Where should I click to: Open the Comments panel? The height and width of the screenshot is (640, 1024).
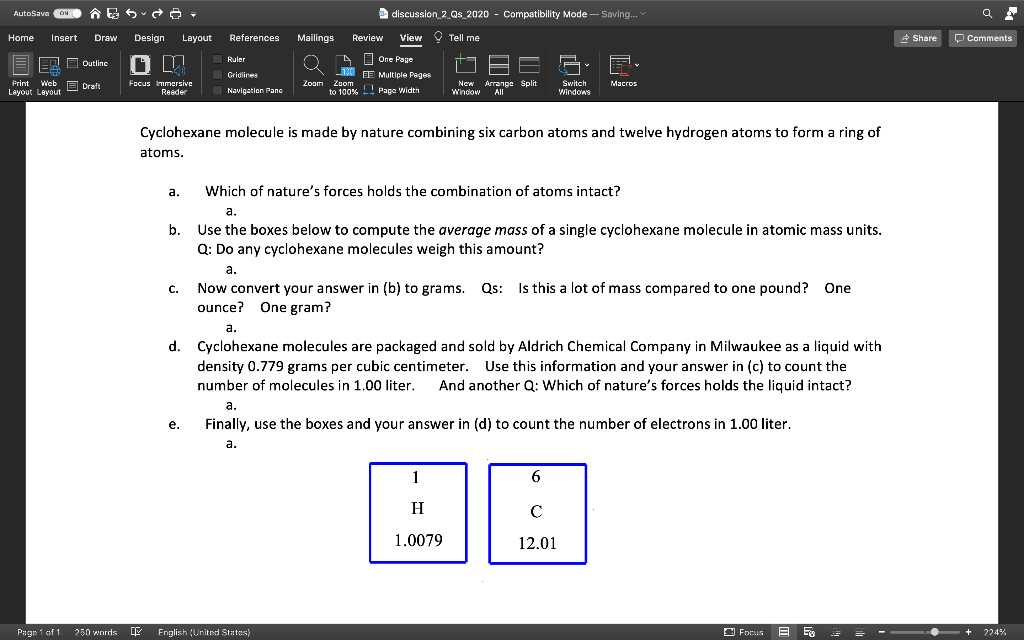click(x=981, y=37)
